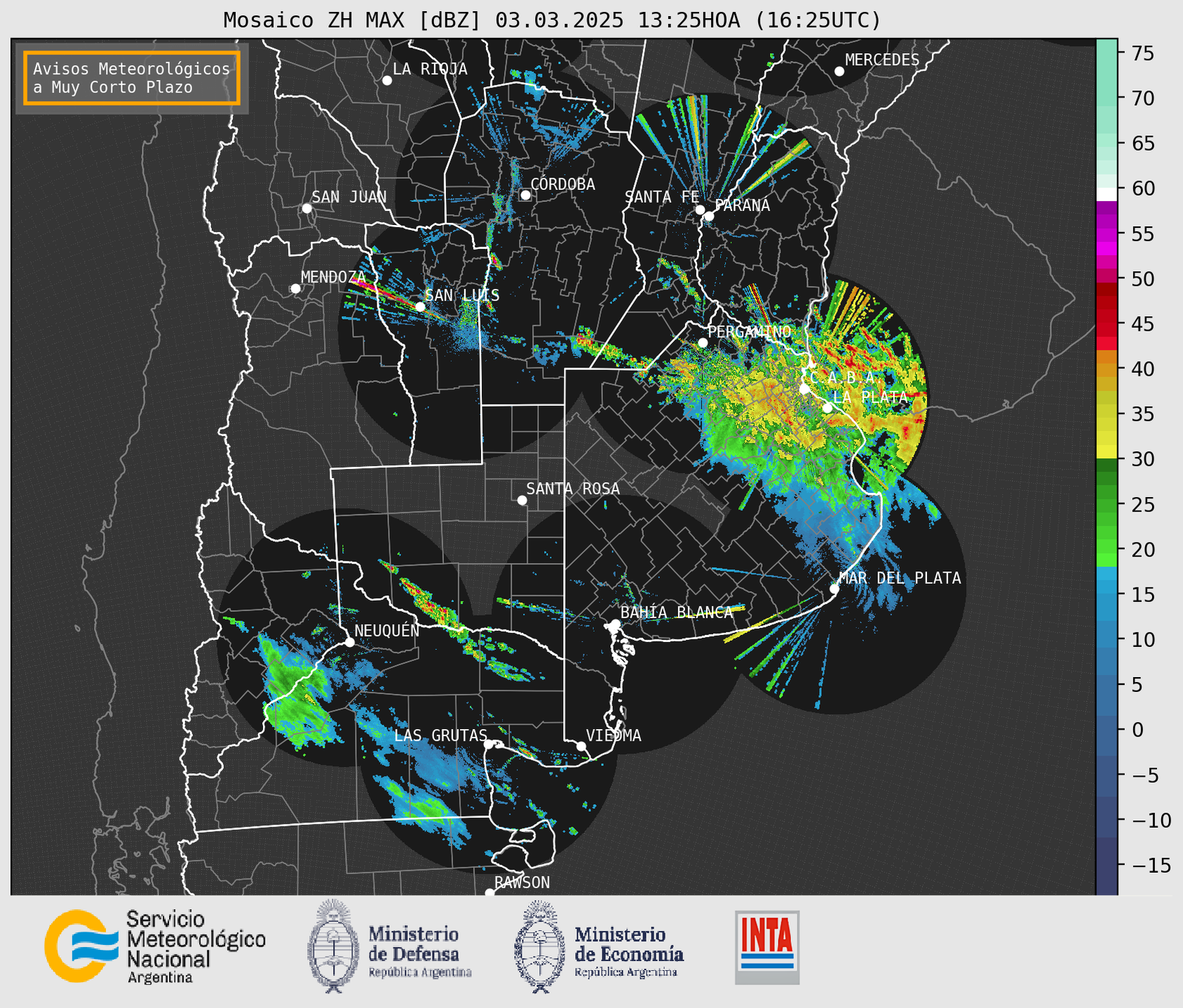
Task: Click the RAWSON city marker dot
Action: 489,893
